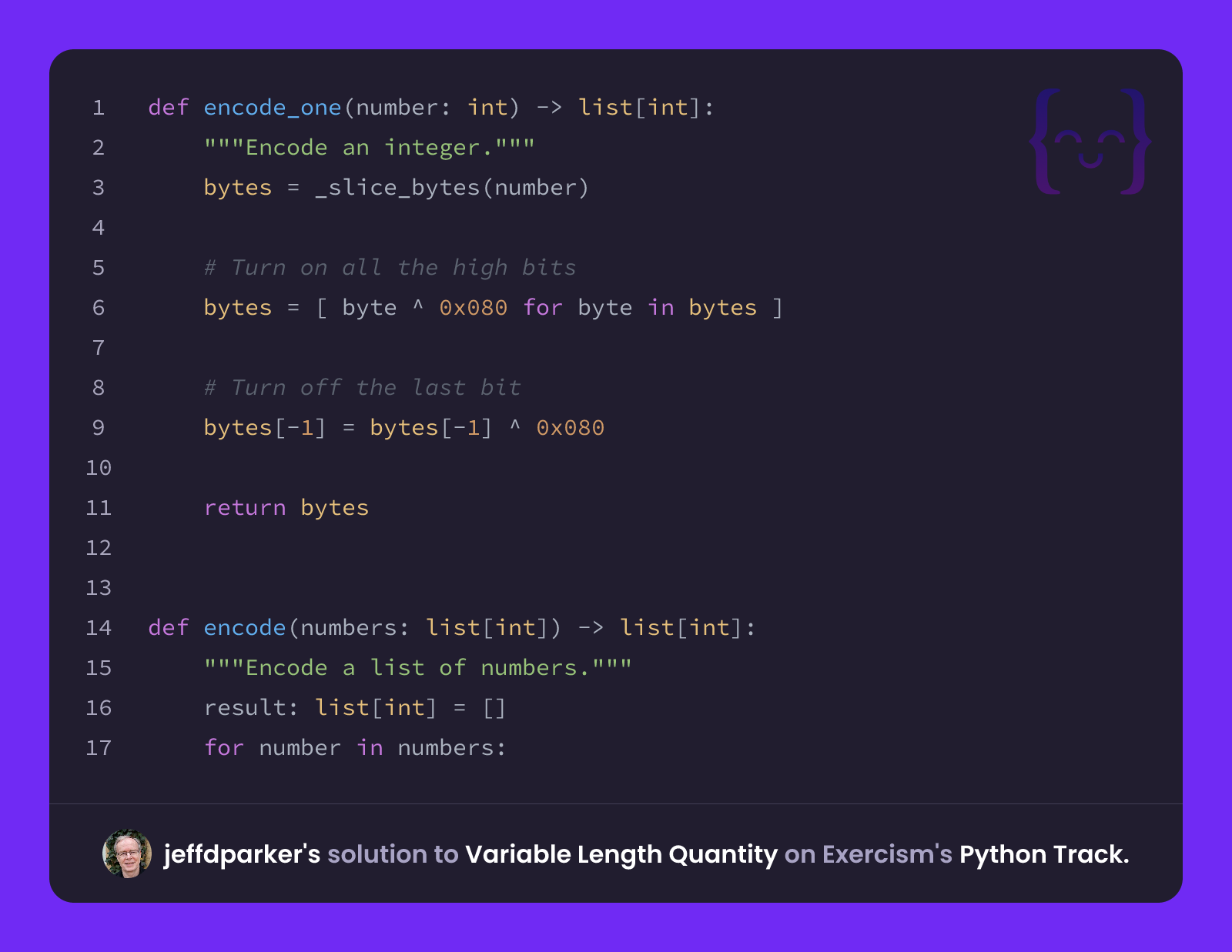This screenshot has width=1232, height=952.
Task: Click the "encode_one" function name
Action: 273,107
